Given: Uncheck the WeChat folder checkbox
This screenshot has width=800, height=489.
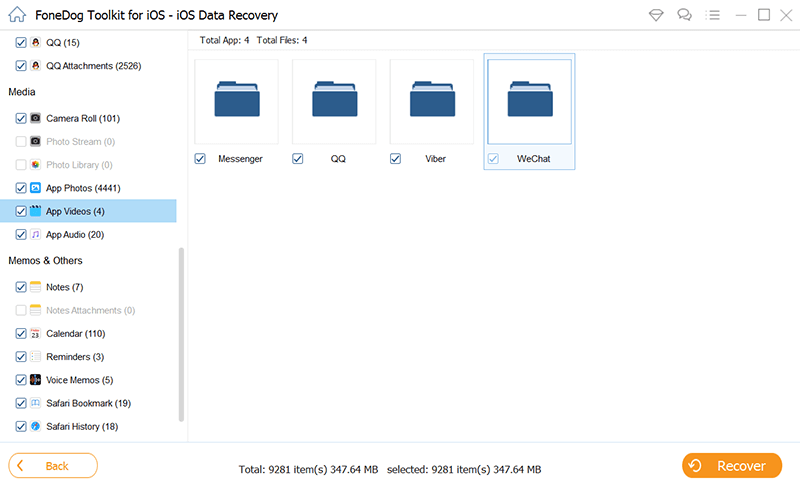Looking at the screenshot, I should 493,159.
